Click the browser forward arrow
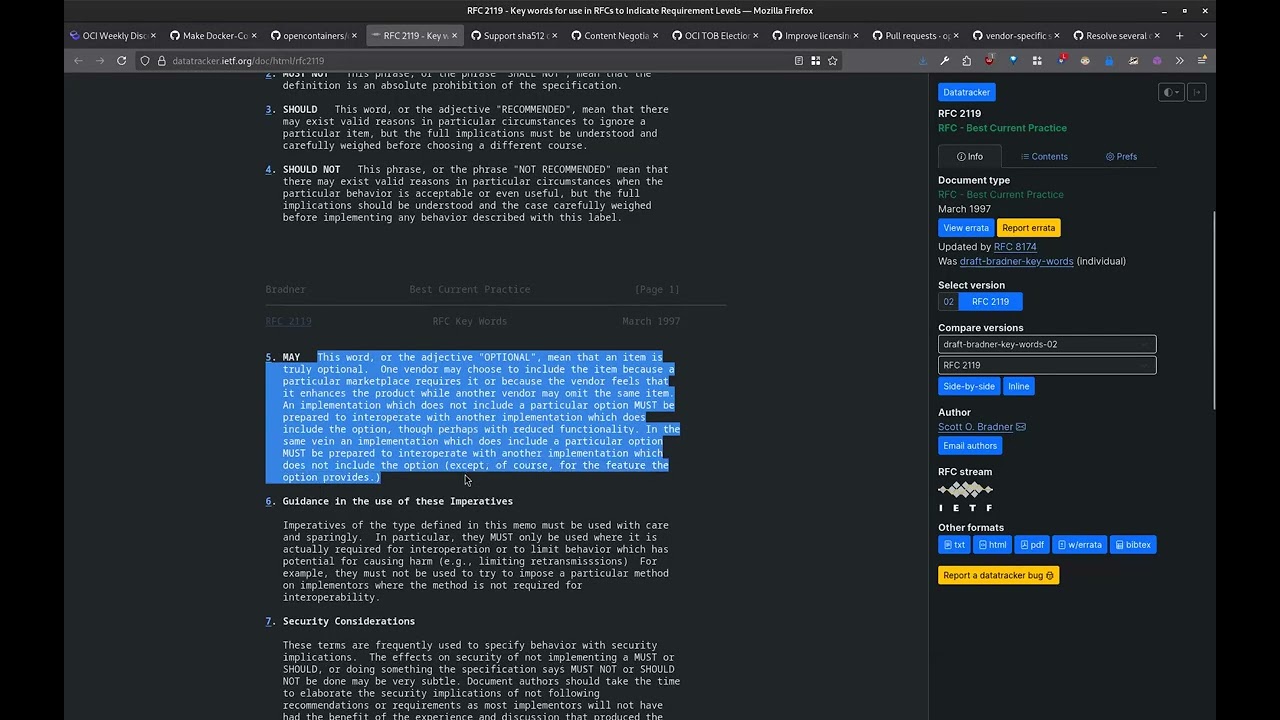Screen dimensions: 1280x720 coord(100,61)
